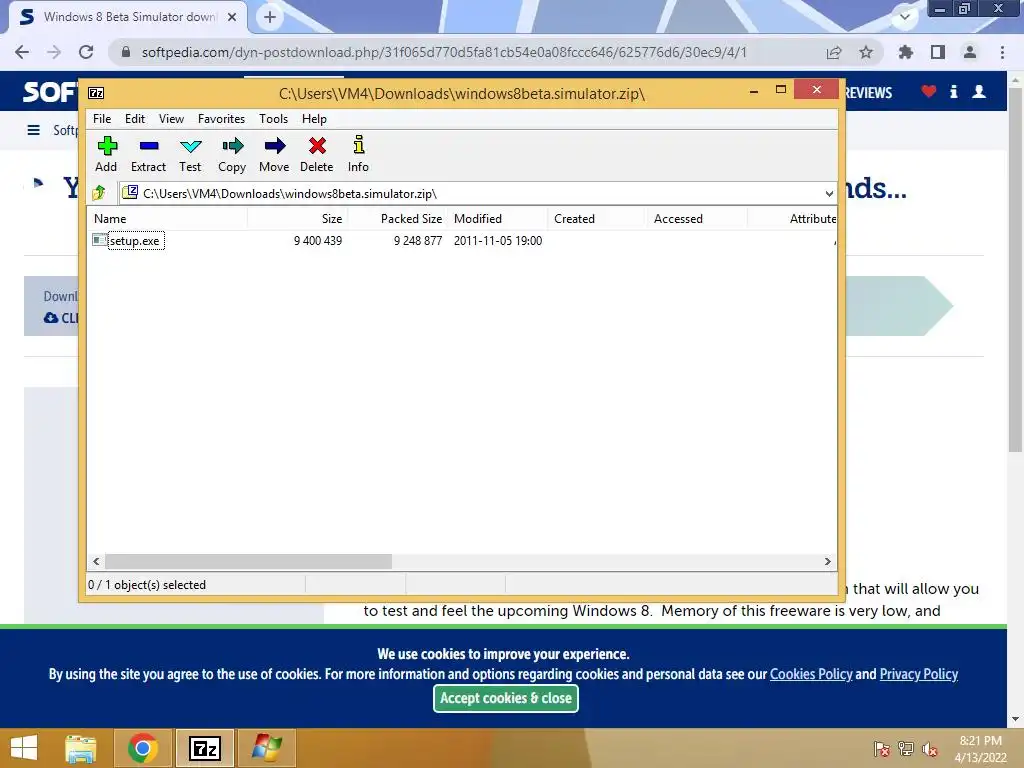The image size is (1024, 768).
Task: Click the Extract toolbar icon
Action: [149, 146]
